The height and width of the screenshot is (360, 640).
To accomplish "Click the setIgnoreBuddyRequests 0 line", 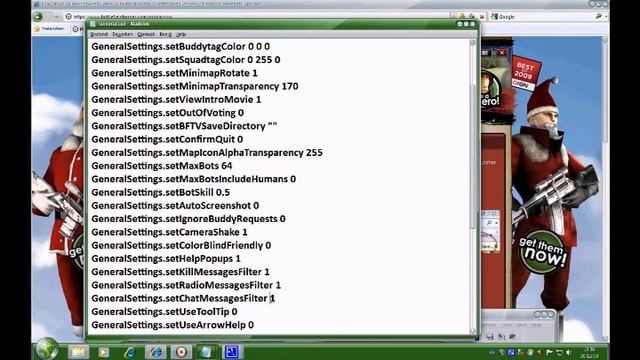I will click(x=189, y=219).
